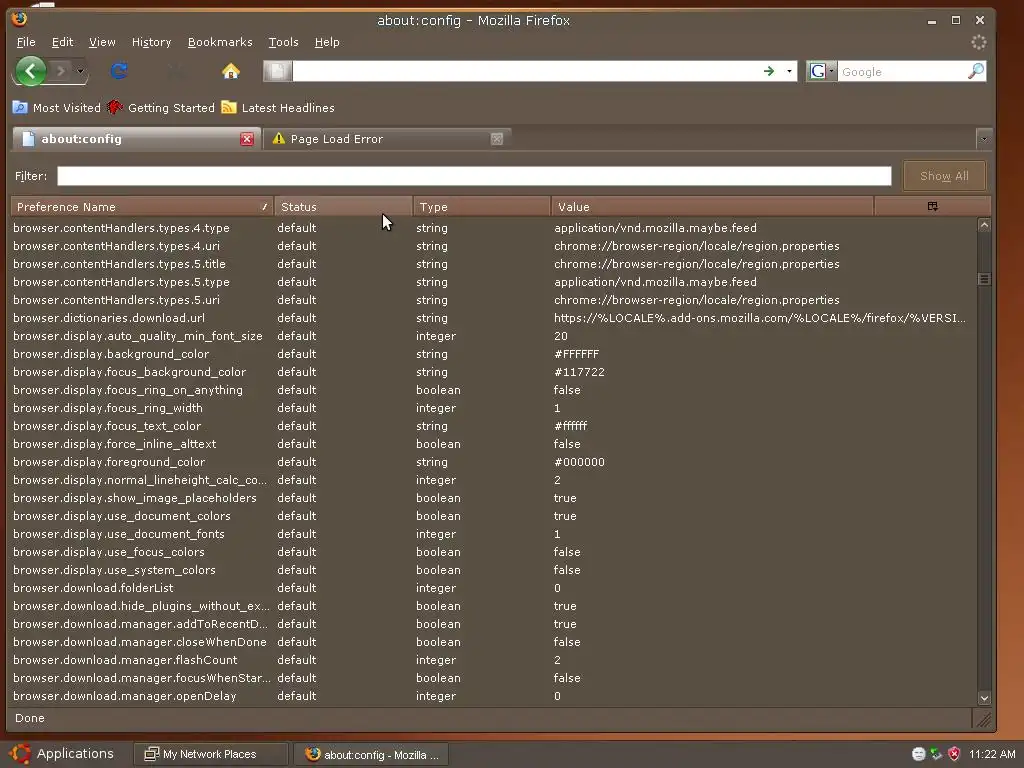The width and height of the screenshot is (1024, 768).
Task: Open the back/forward history dropdown arrow
Action: coord(80,71)
